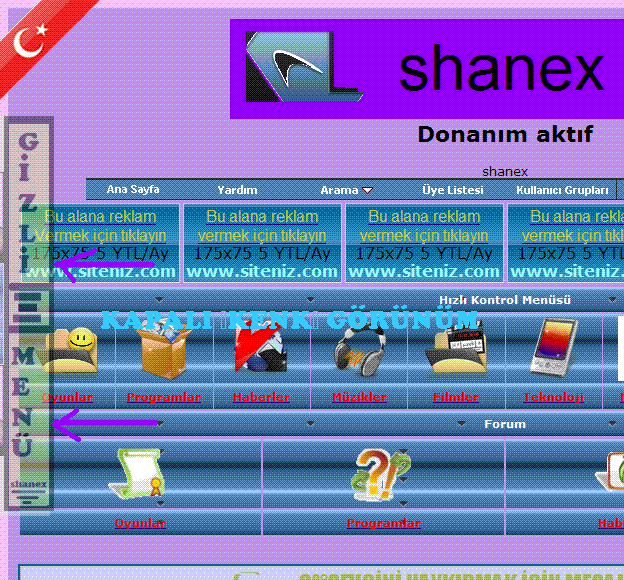Click the forum Oyunlar certificate scroll icon
Screen dimensions: 624x580
136,474
